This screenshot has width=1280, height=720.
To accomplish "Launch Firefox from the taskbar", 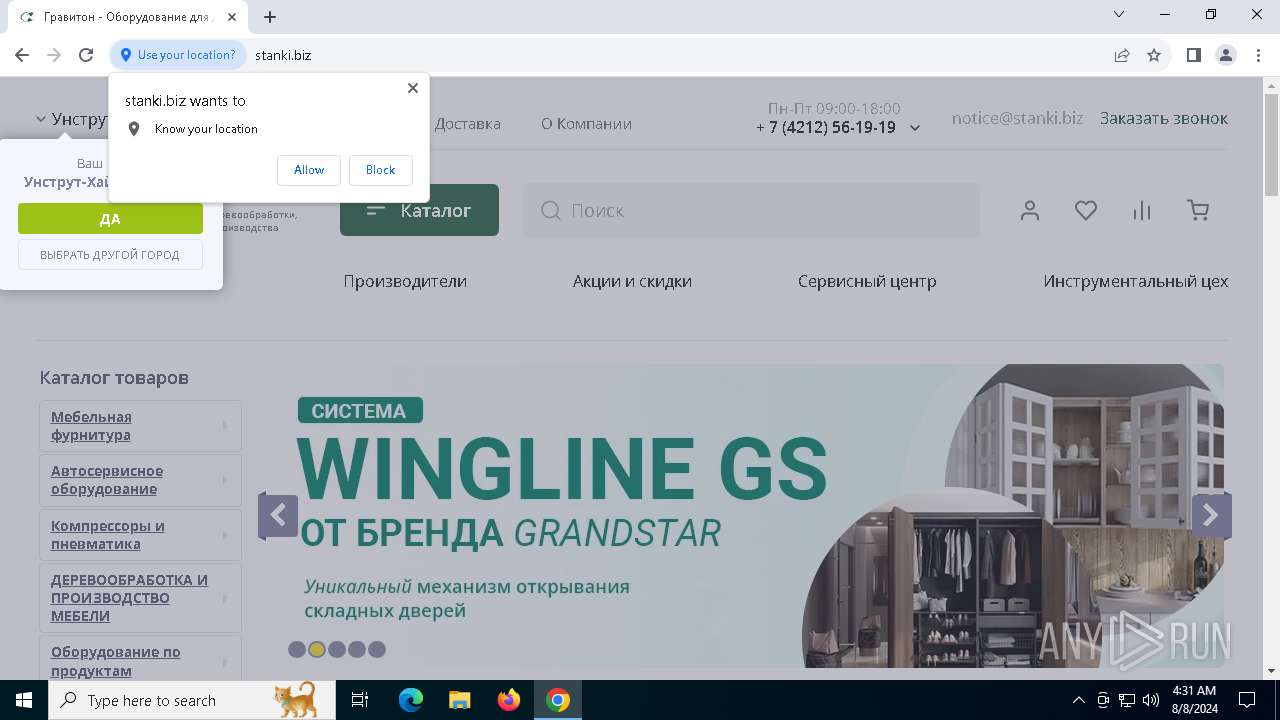I will 509,700.
